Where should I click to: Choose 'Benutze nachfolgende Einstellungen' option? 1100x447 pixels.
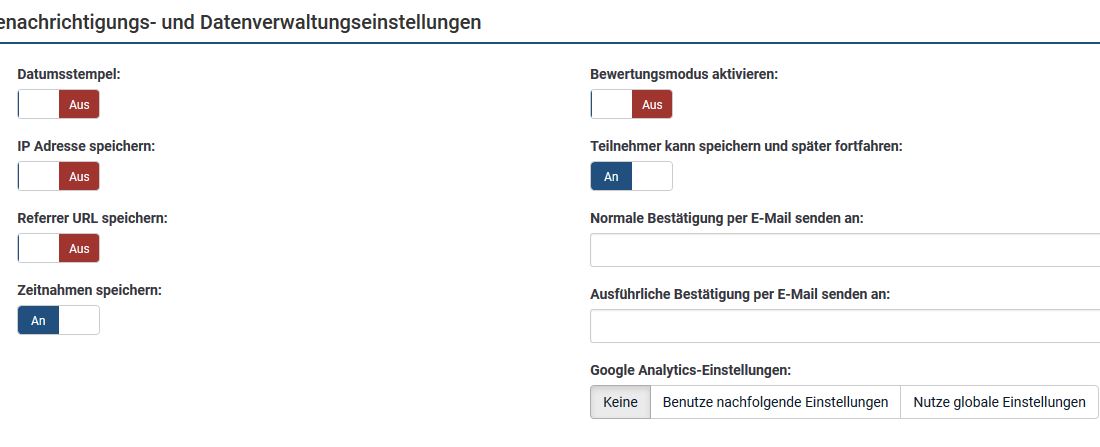tap(775, 402)
